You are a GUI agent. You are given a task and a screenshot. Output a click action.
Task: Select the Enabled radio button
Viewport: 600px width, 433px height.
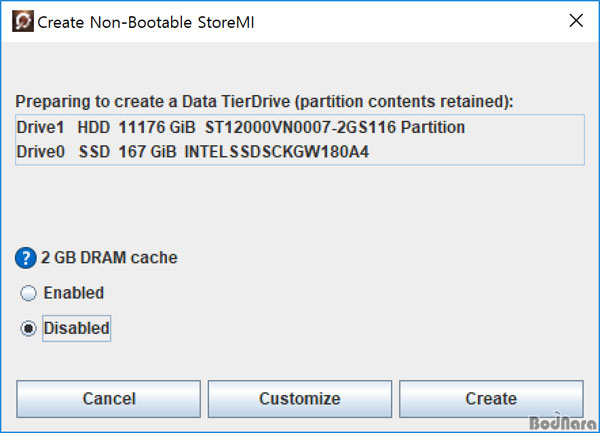[28, 293]
